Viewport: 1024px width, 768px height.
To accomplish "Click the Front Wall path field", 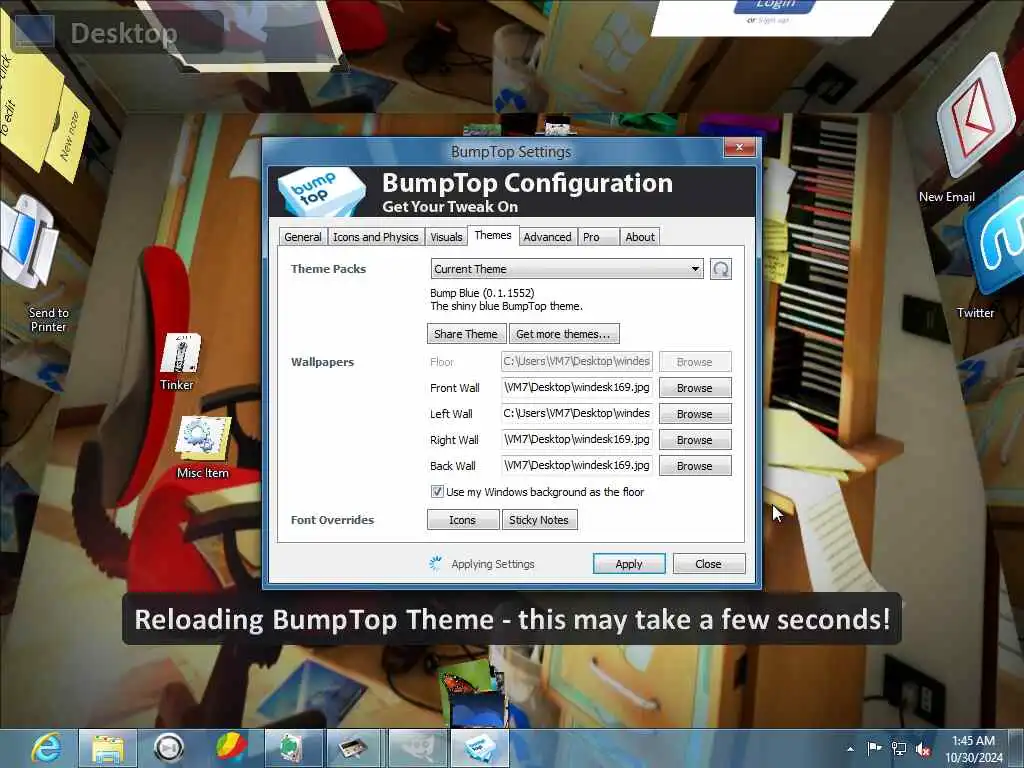I will tap(577, 387).
